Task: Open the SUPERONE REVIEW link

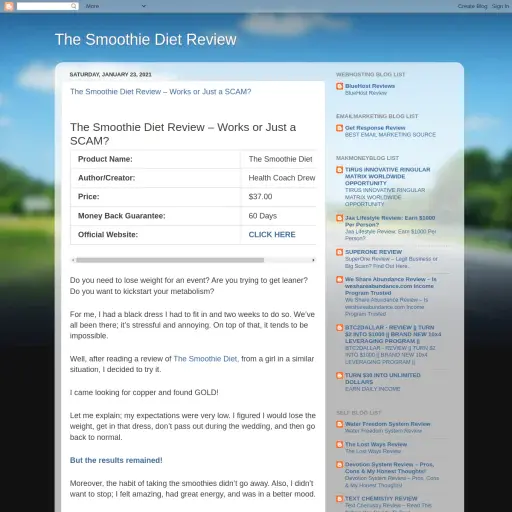Action: (373, 252)
